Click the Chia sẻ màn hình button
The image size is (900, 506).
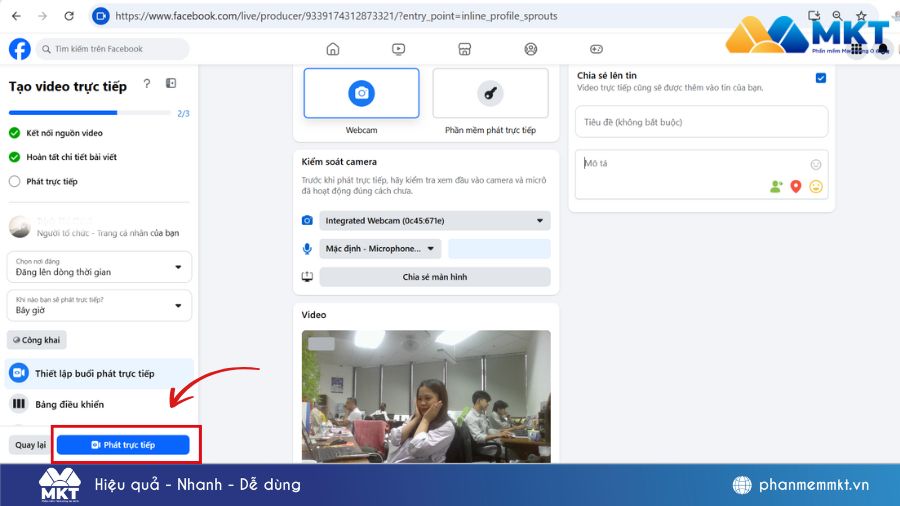point(435,277)
